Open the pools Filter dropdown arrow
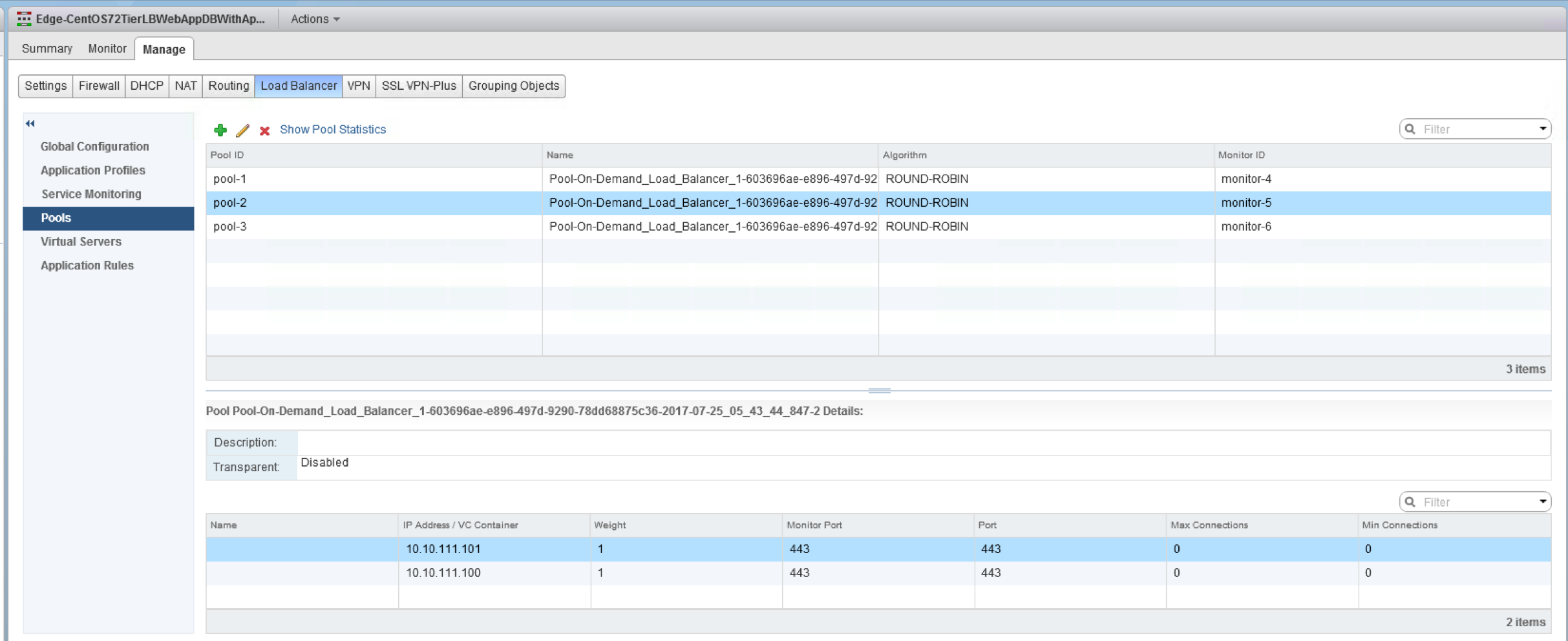The width and height of the screenshot is (1568, 641). click(1543, 129)
